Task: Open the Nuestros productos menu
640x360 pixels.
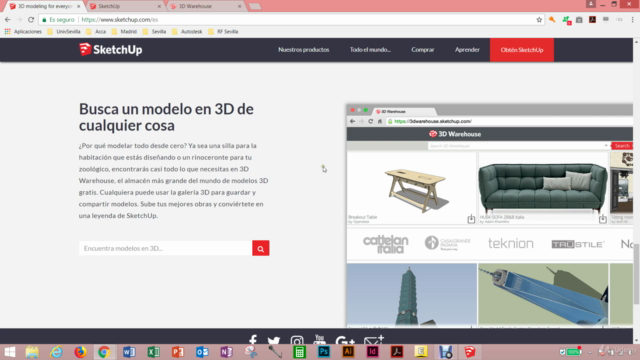Action: (x=304, y=50)
